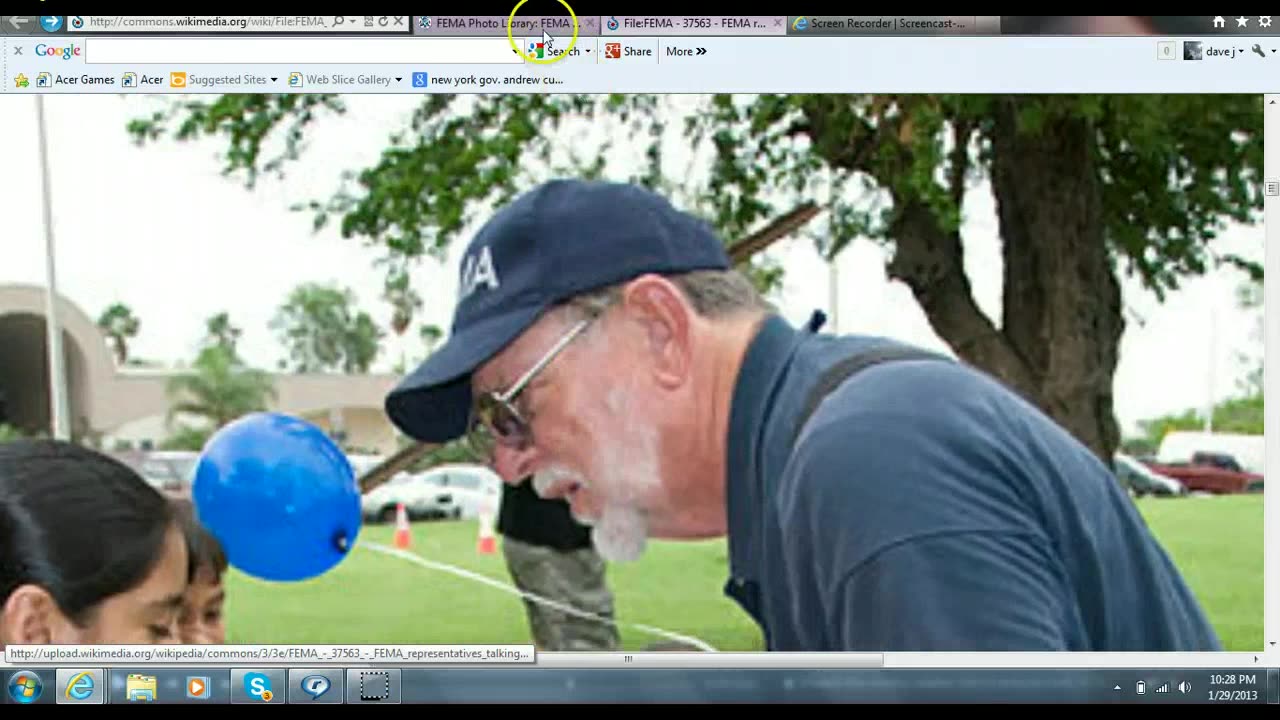This screenshot has width=1280, height=720.
Task: Close the Google Toolbar with its X
Action: (17, 51)
